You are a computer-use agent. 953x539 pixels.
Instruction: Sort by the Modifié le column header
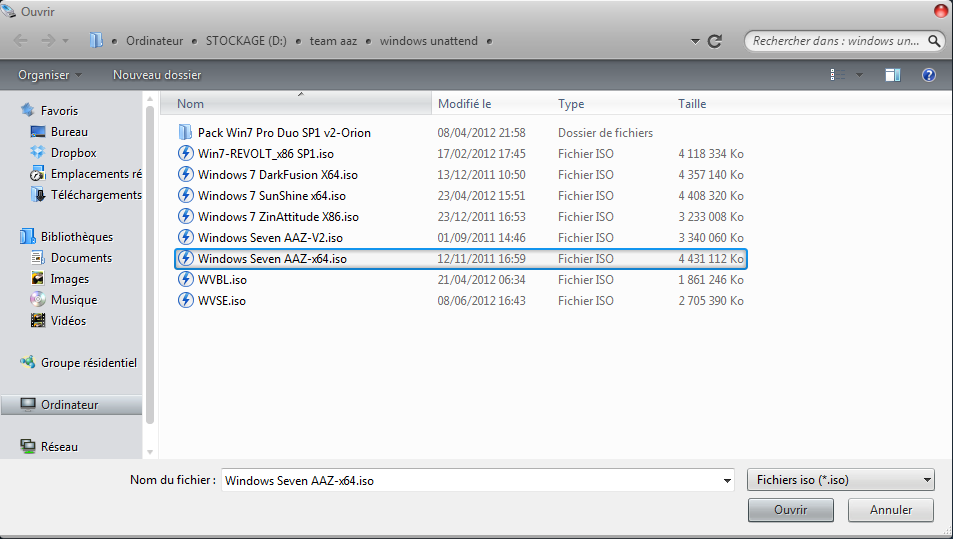[x=492, y=104]
